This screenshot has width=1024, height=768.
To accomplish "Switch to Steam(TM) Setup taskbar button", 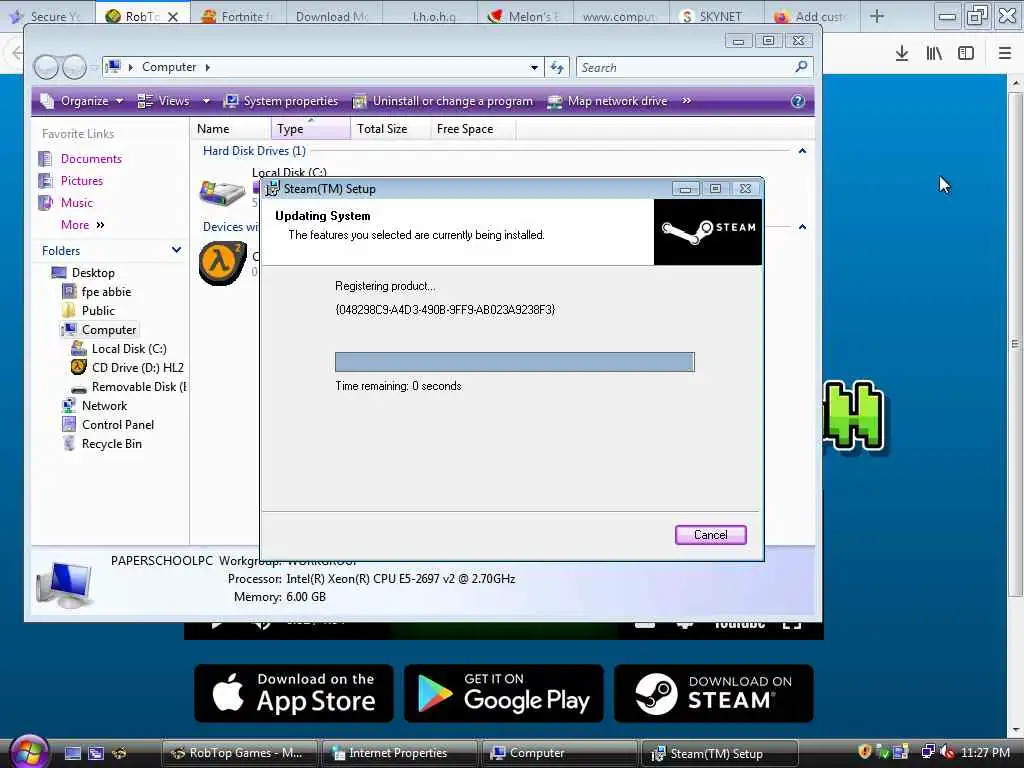I will click(x=720, y=753).
